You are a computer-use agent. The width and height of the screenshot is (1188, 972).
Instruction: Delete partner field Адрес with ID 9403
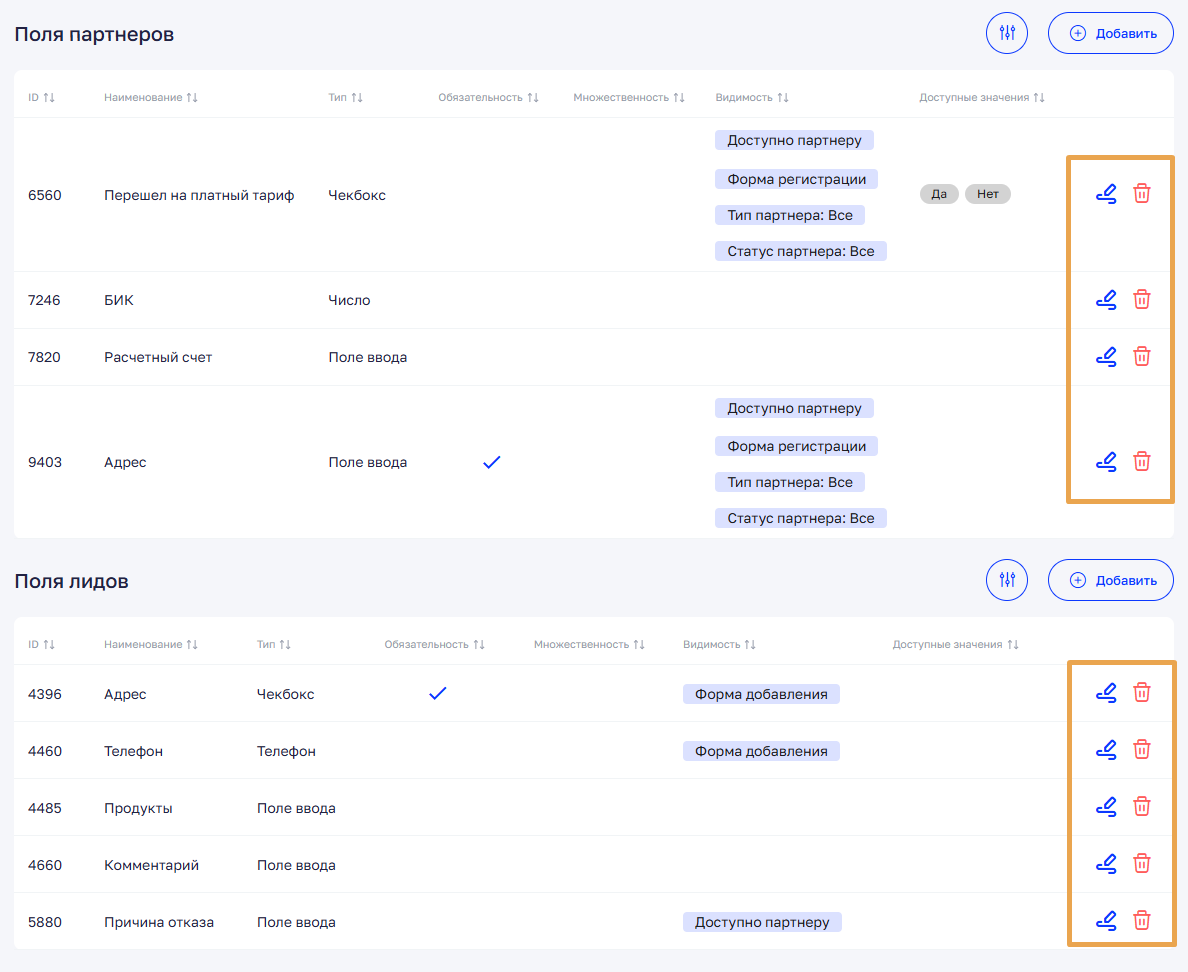click(1141, 461)
